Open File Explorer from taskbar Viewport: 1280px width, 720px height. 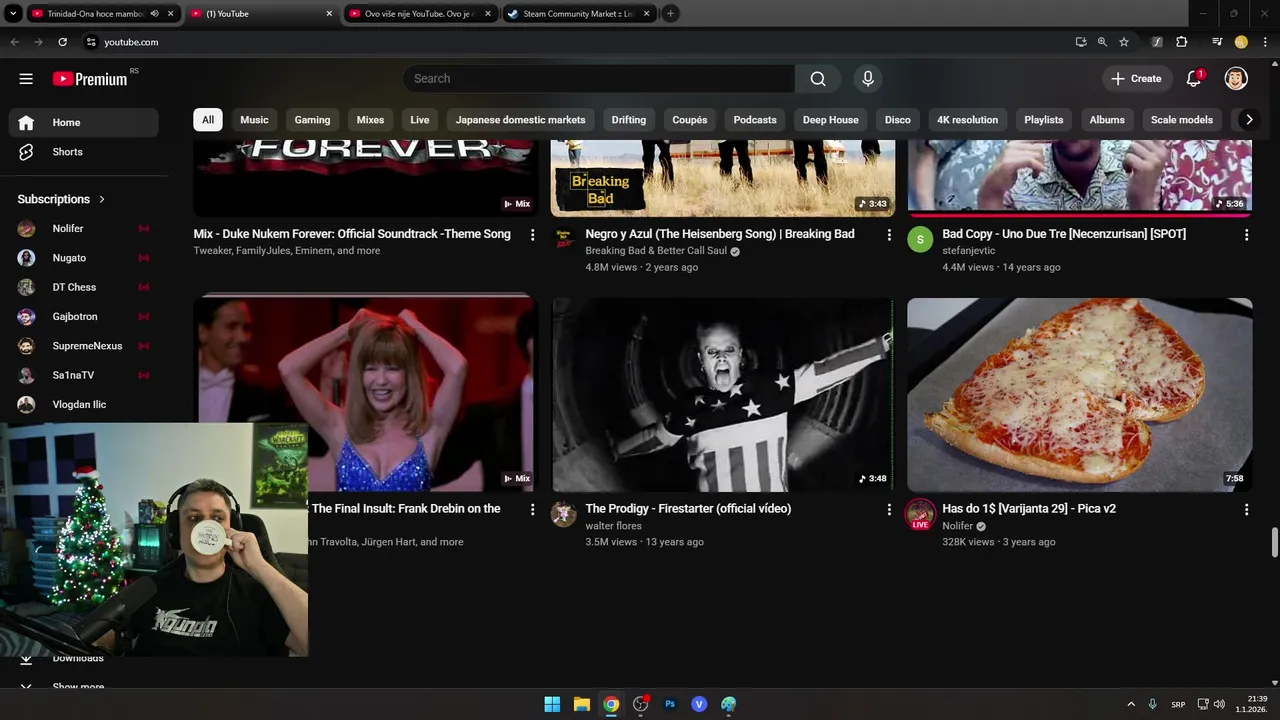pos(581,704)
